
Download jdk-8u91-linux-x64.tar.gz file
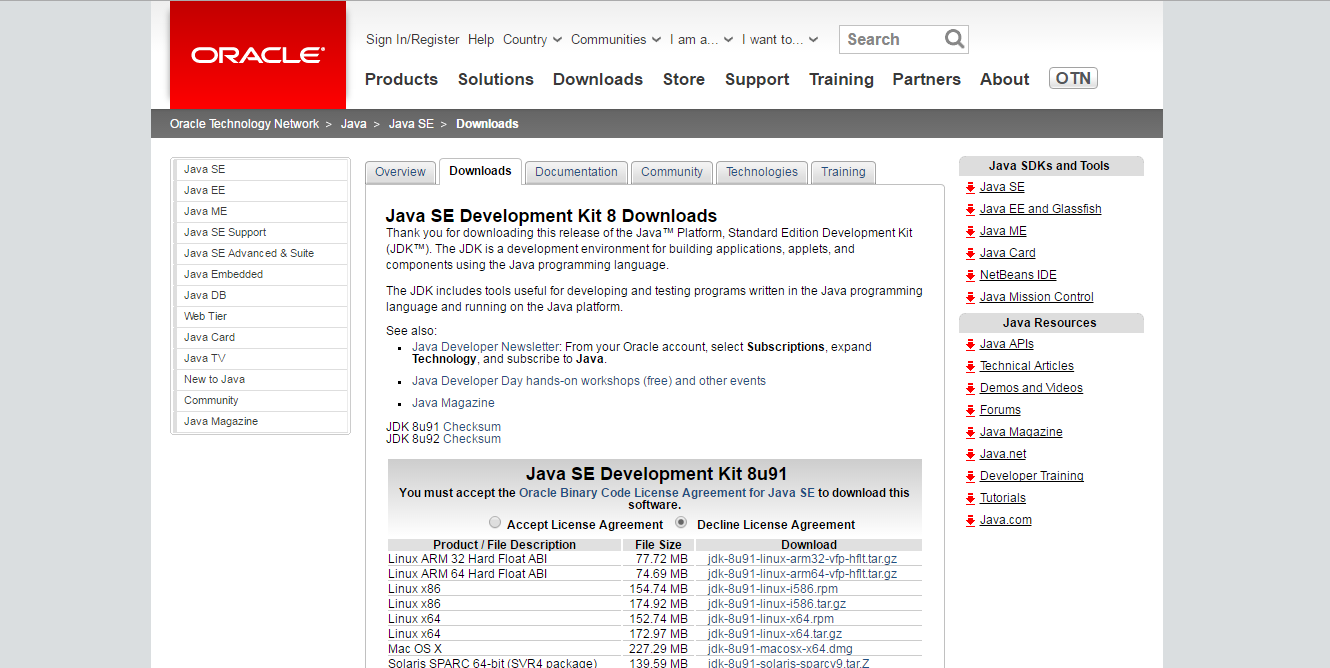click(x=775, y=634)
